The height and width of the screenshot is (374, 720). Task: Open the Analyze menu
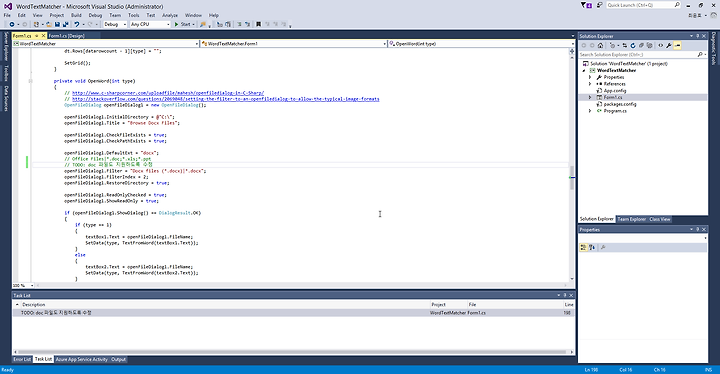click(169, 15)
